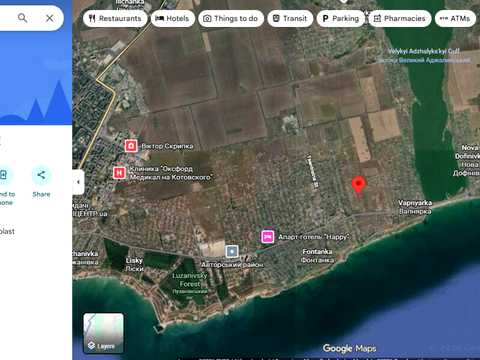This screenshot has height=360, width=480.
Task: Open Апарт готель Happy hotel marker
Action: click(x=268, y=237)
